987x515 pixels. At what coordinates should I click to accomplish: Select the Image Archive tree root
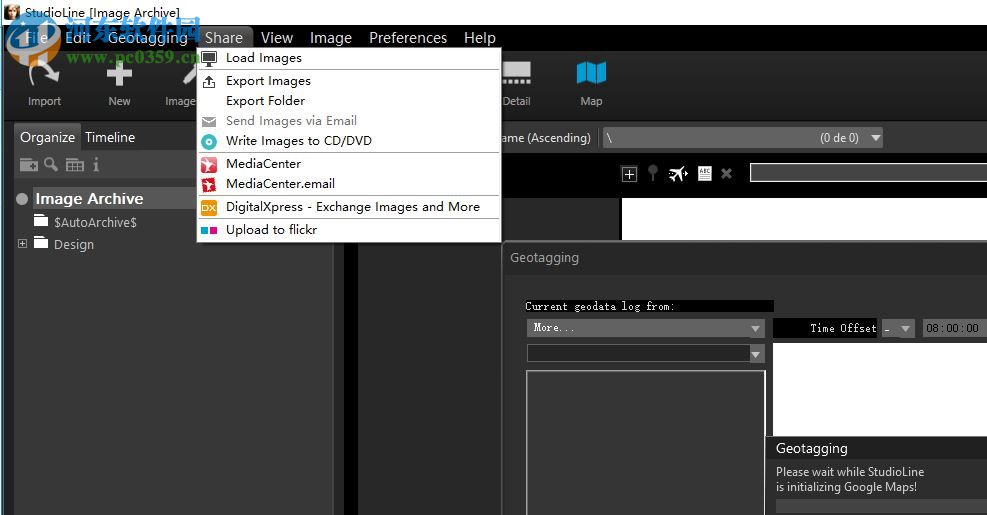[x=89, y=199]
